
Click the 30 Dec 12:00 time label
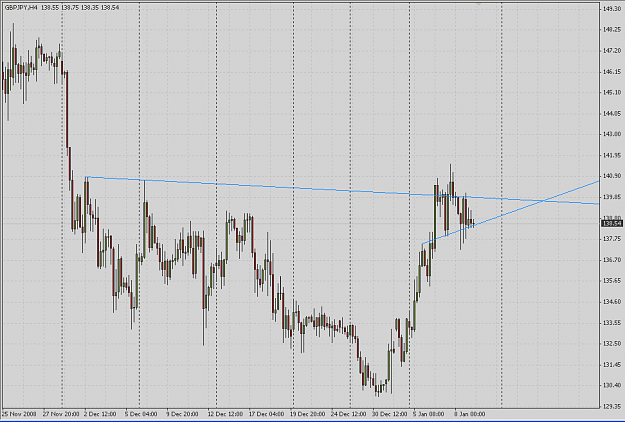(390, 414)
